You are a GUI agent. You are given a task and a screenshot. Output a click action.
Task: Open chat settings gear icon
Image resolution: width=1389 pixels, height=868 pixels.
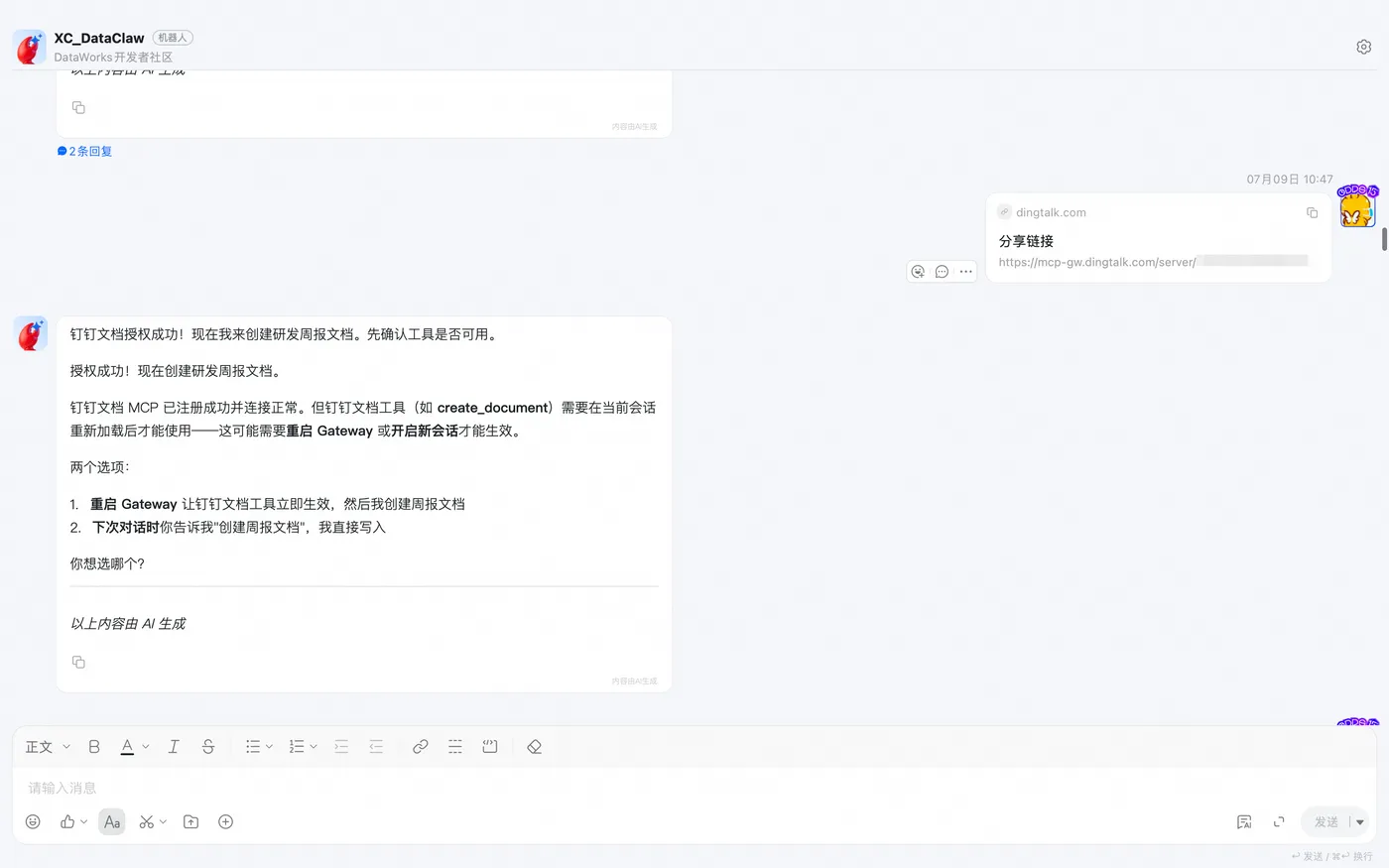[1363, 47]
